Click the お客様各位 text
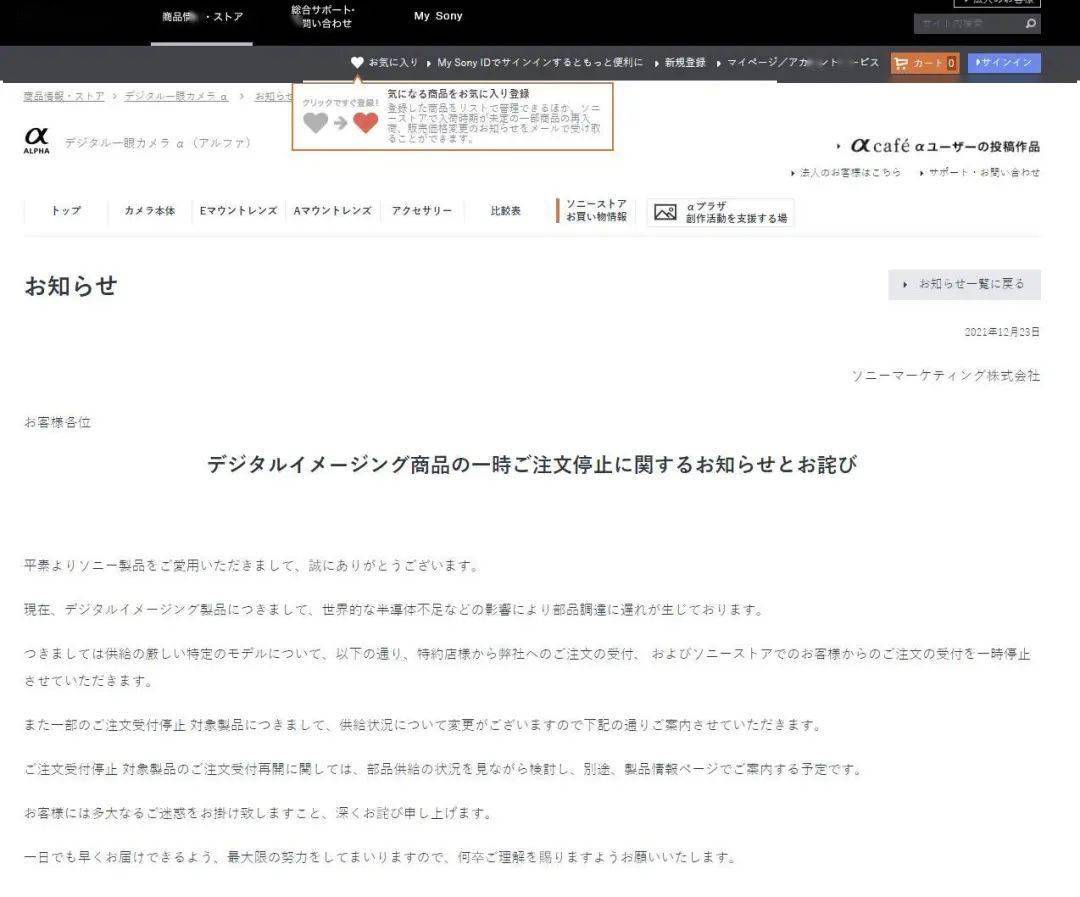This screenshot has width=1080, height=897. 57,422
